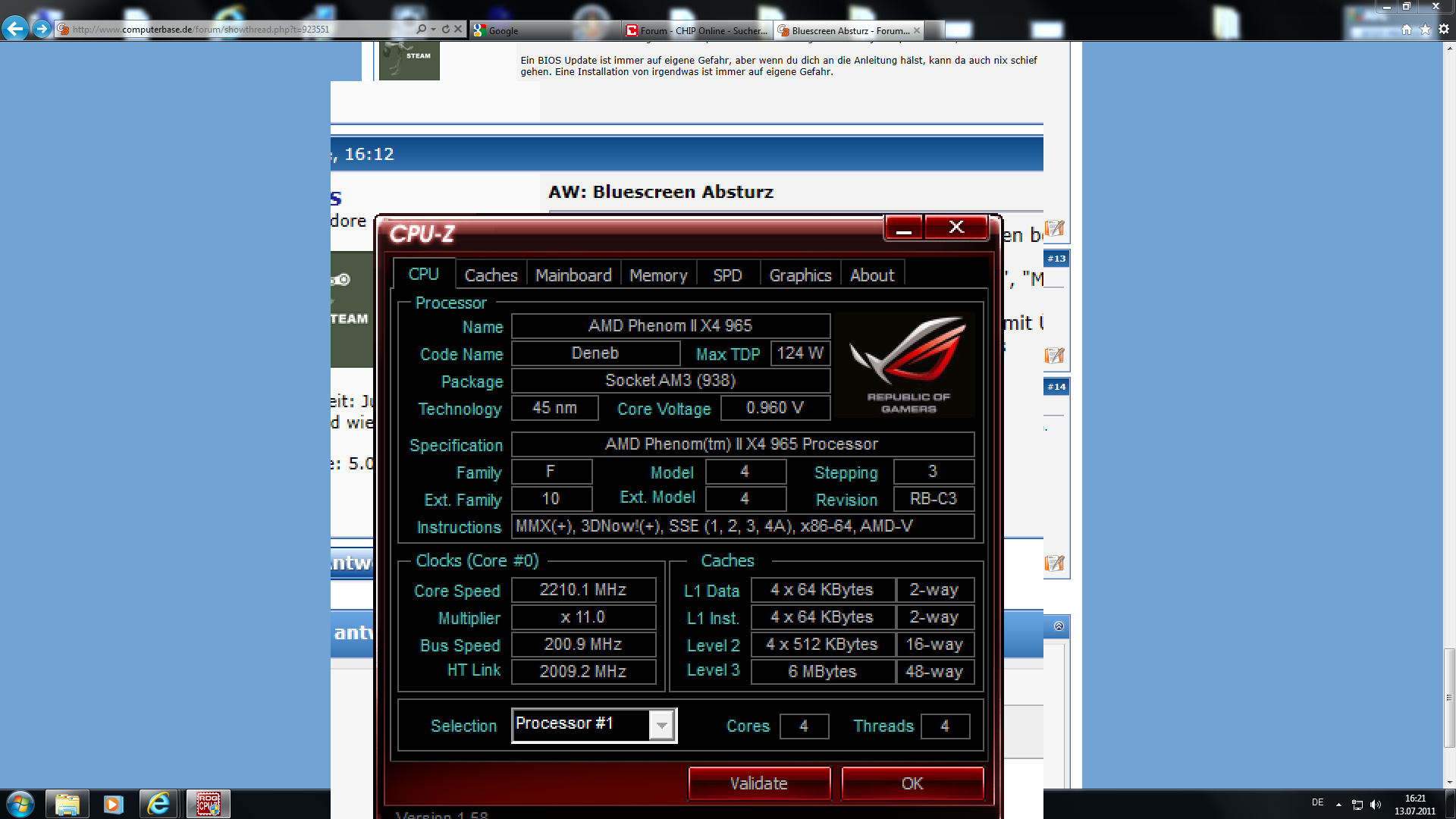Click the DE language indicator
Image resolution: width=1456 pixels, height=819 pixels.
pyautogui.click(x=1318, y=802)
